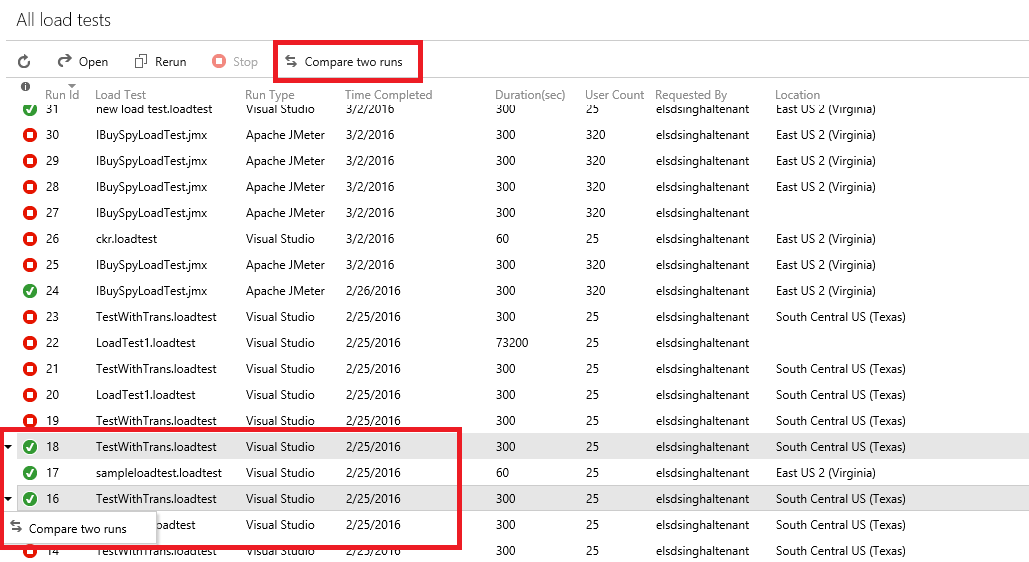Click the red status icon for run 22

coord(30,343)
